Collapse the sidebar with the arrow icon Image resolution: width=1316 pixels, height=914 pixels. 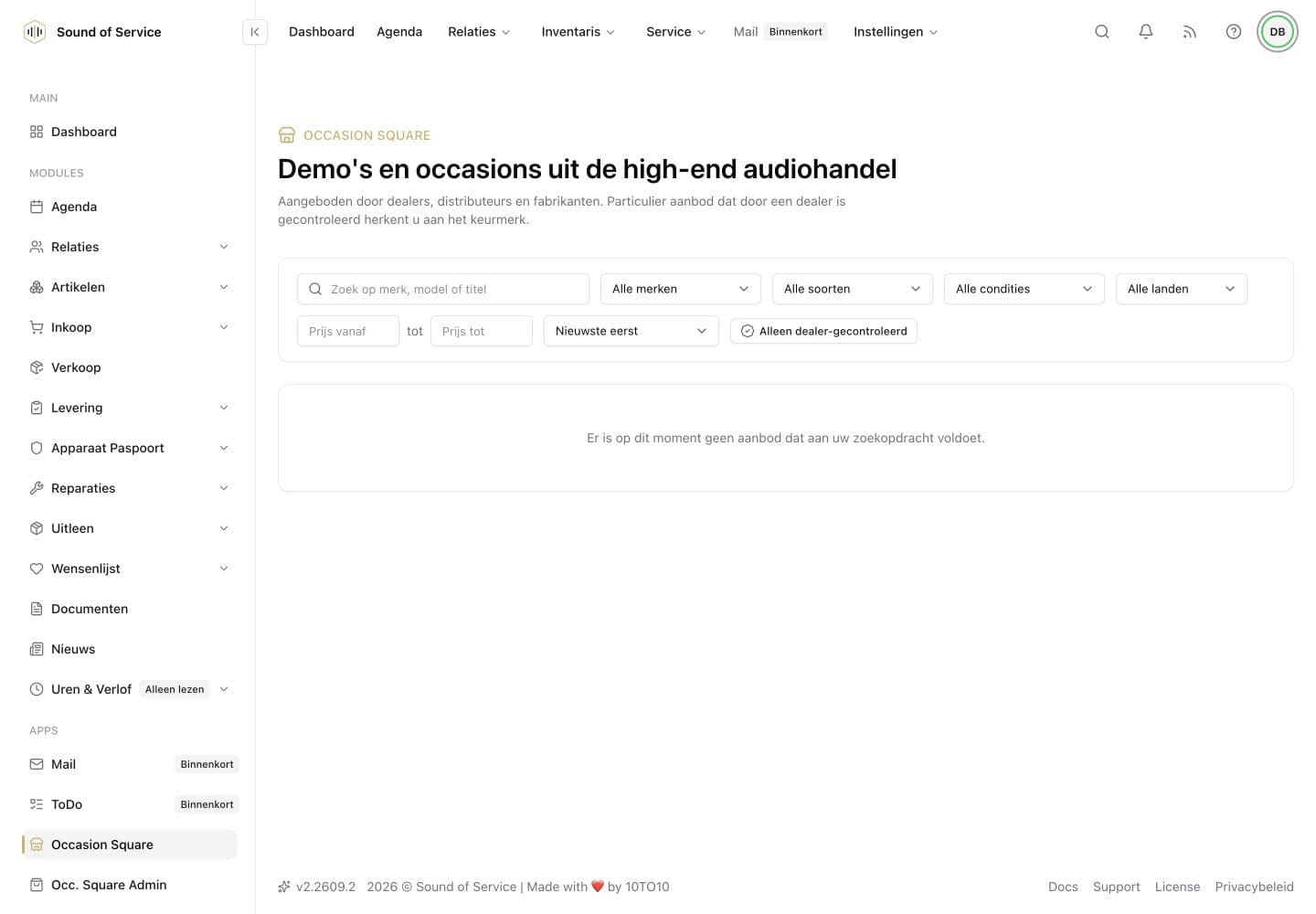255,32
